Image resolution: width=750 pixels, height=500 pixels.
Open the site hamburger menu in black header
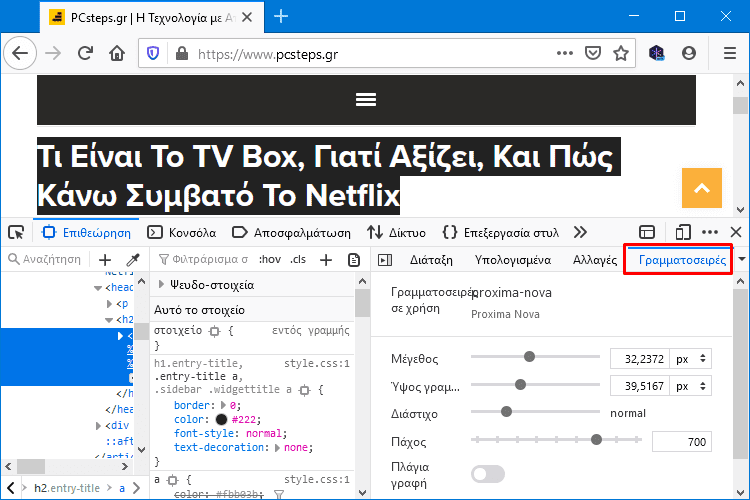point(366,100)
